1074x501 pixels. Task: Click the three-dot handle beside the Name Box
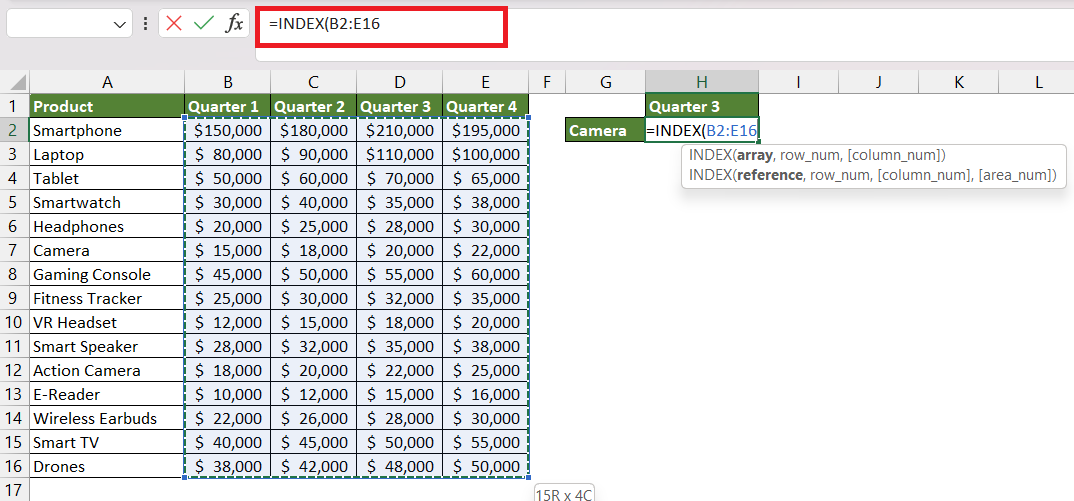click(145, 24)
